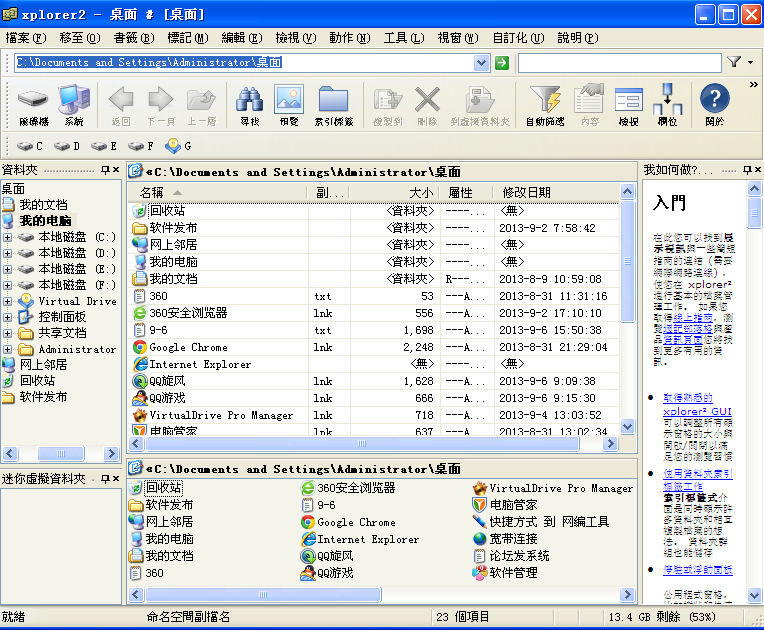Image resolution: width=764 pixels, height=630 pixels.
Task: Click the 磁碟機 drives toolbar icon
Action: (x=33, y=104)
